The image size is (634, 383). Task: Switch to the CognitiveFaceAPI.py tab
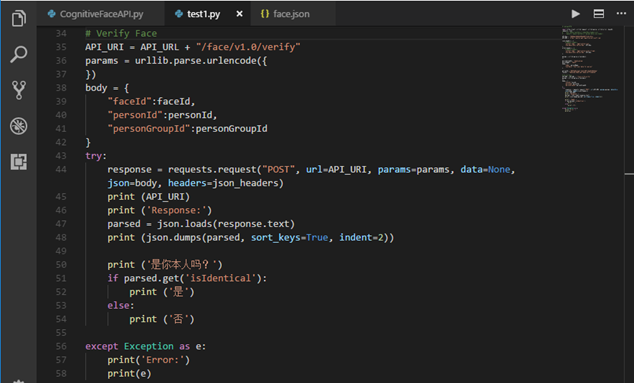point(100,14)
